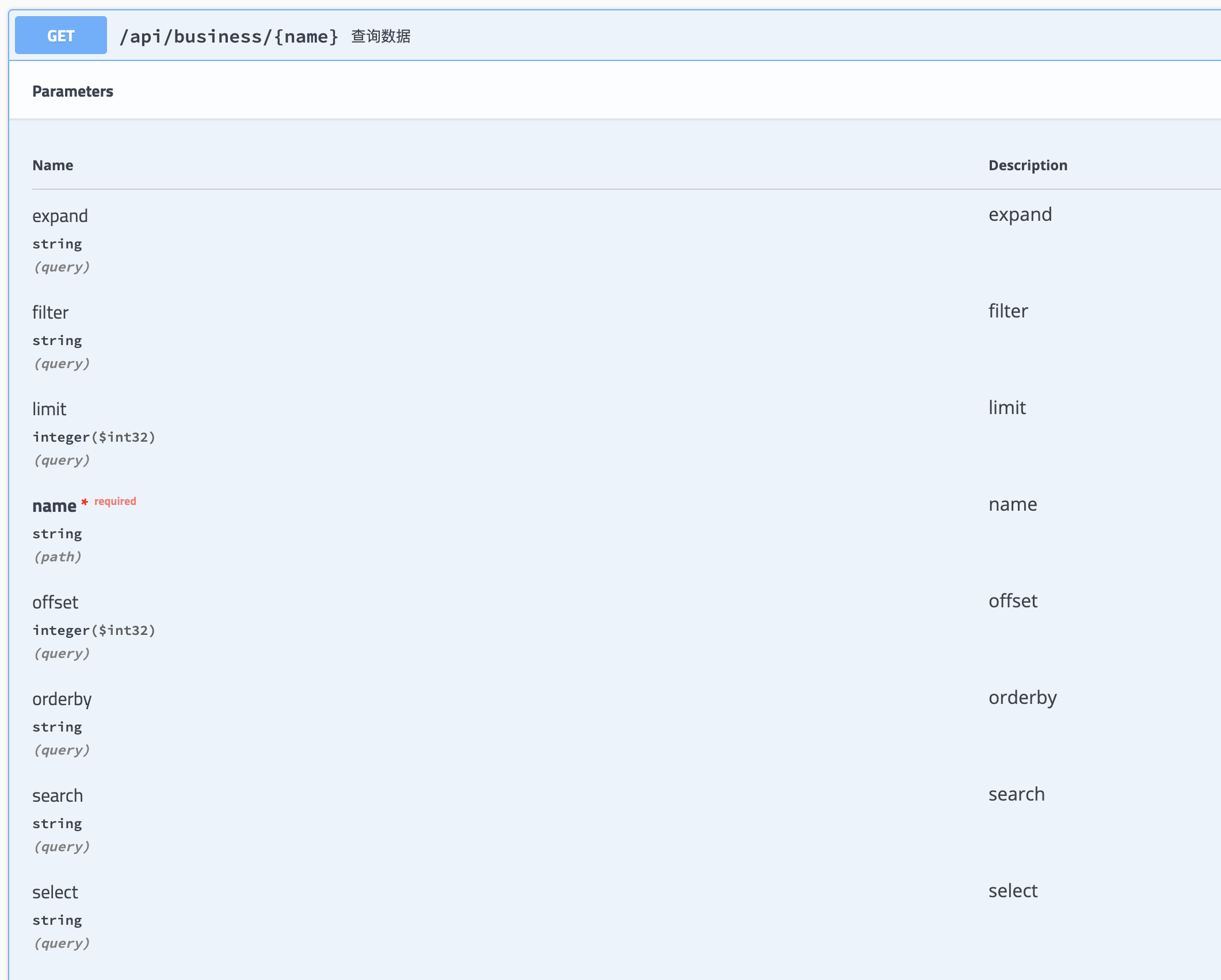Image resolution: width=1221 pixels, height=980 pixels.
Task: Click the search description text
Action: click(x=1016, y=794)
